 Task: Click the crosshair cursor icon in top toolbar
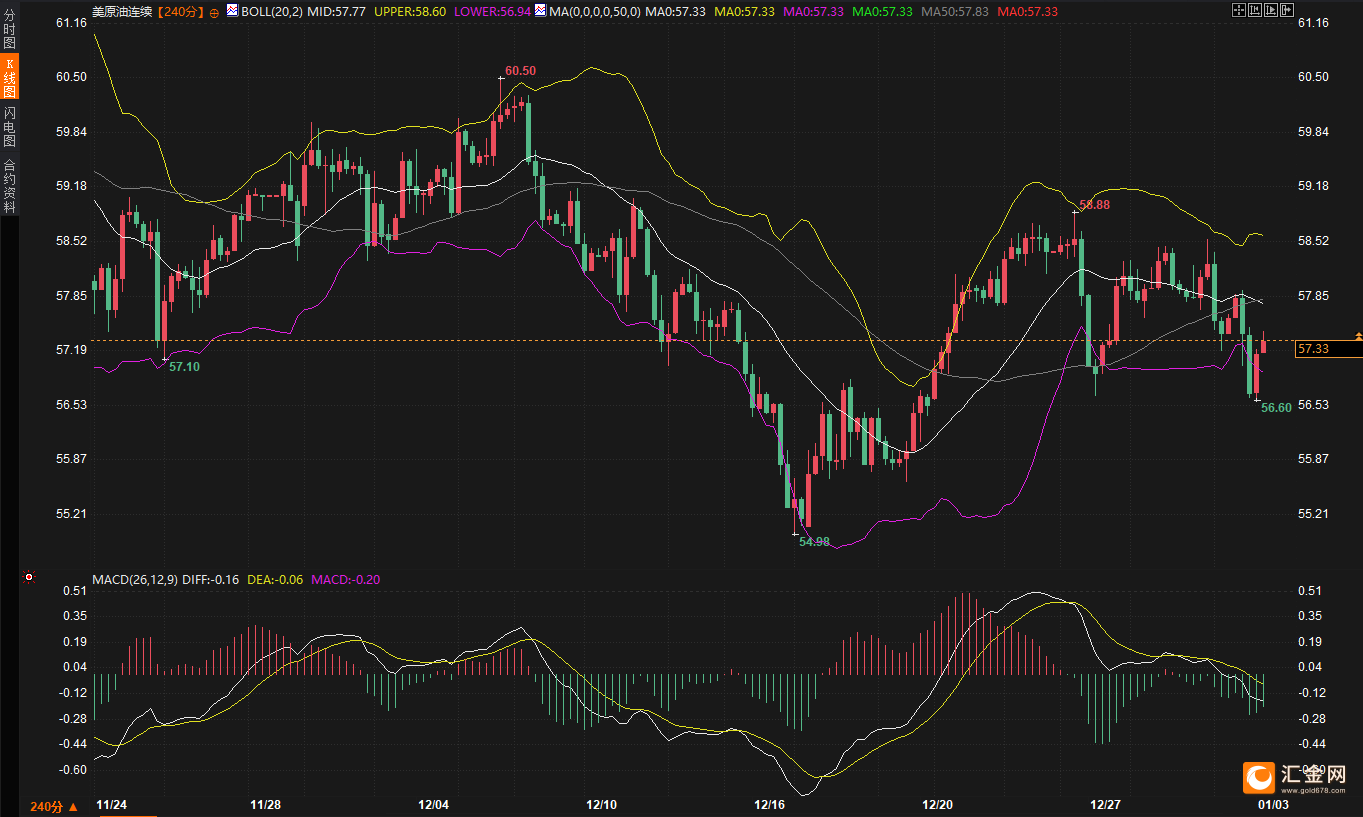click(1240, 9)
